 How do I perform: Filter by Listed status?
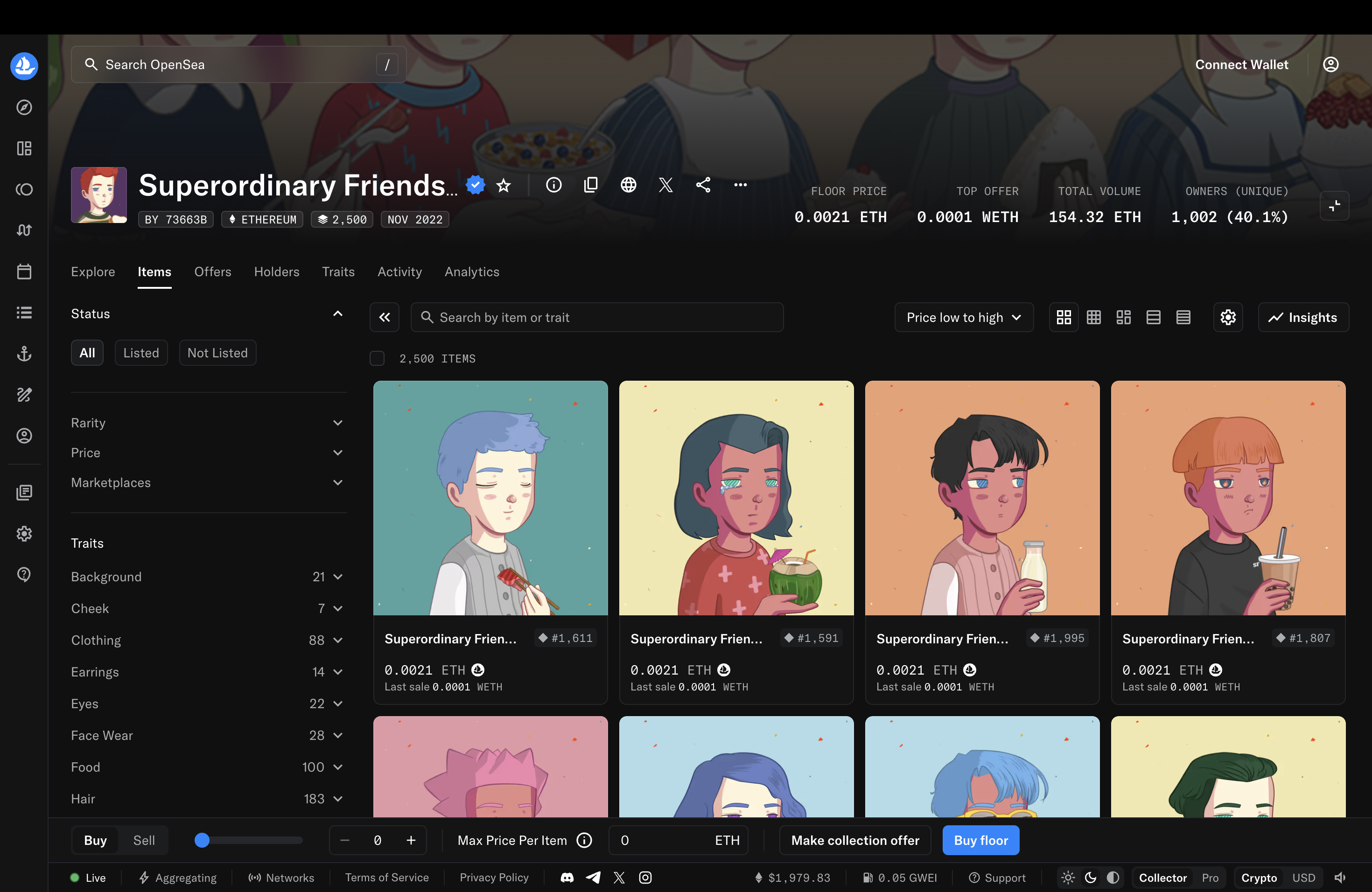click(x=141, y=353)
